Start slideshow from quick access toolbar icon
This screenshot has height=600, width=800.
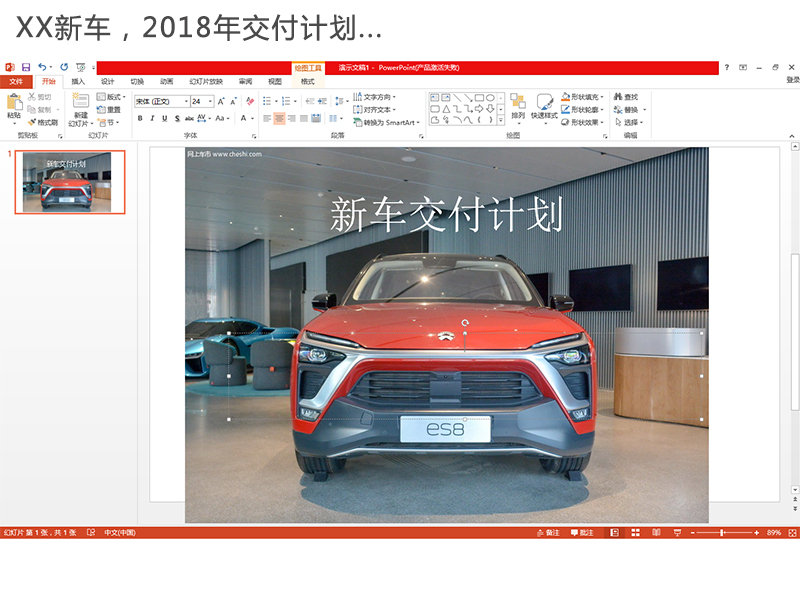coord(81,67)
